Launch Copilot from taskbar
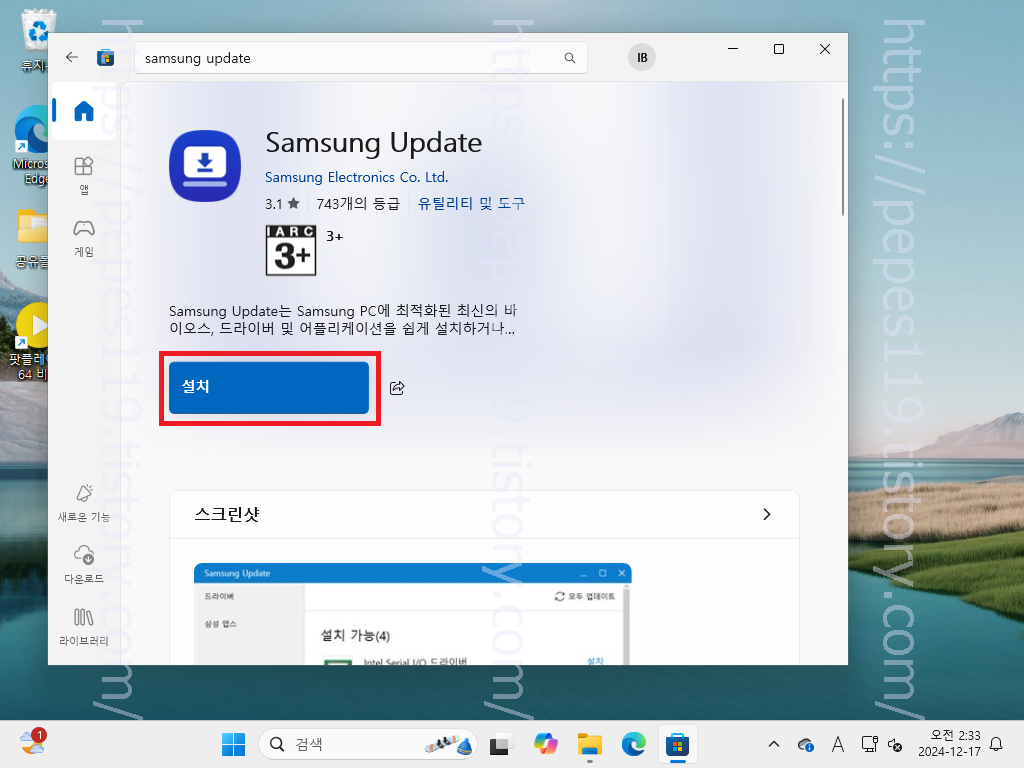Screen dimensions: 1024x768 click(x=545, y=744)
